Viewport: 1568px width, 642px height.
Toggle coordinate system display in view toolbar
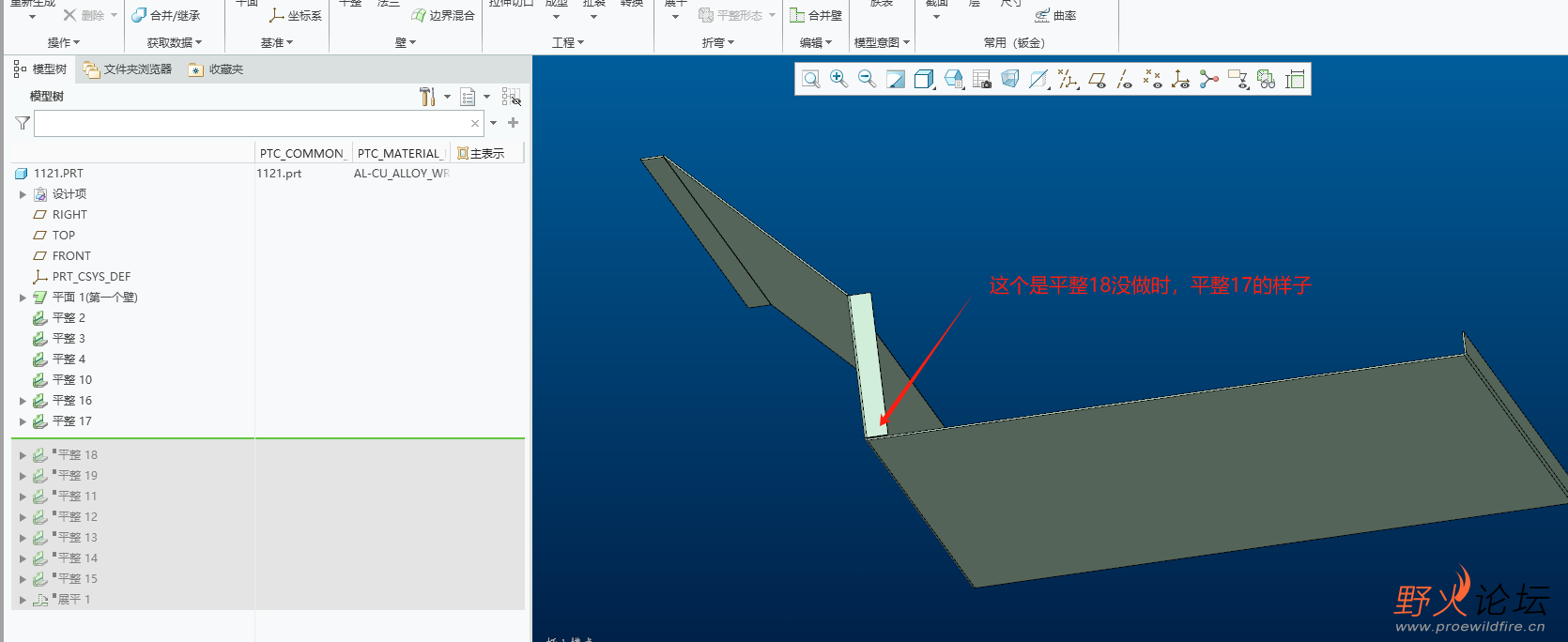pos(1181,80)
